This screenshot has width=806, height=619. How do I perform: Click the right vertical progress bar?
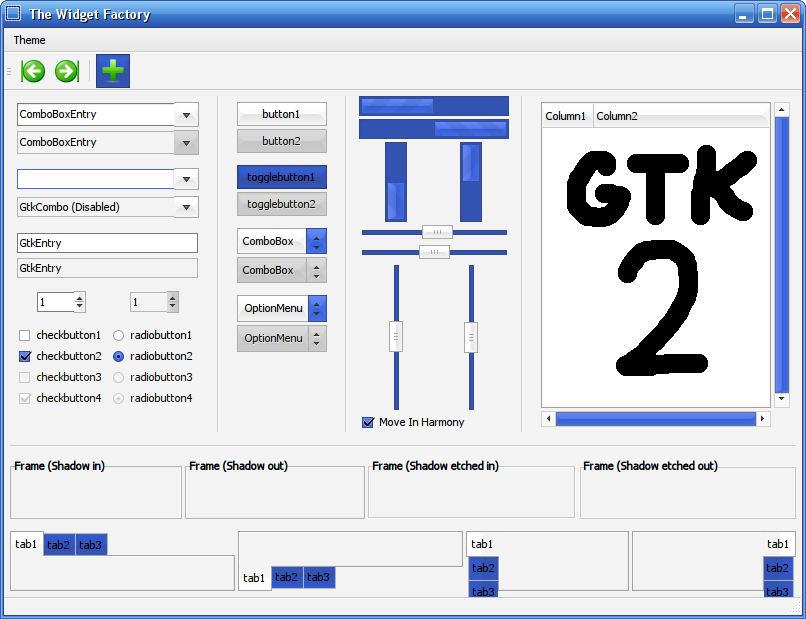(471, 182)
